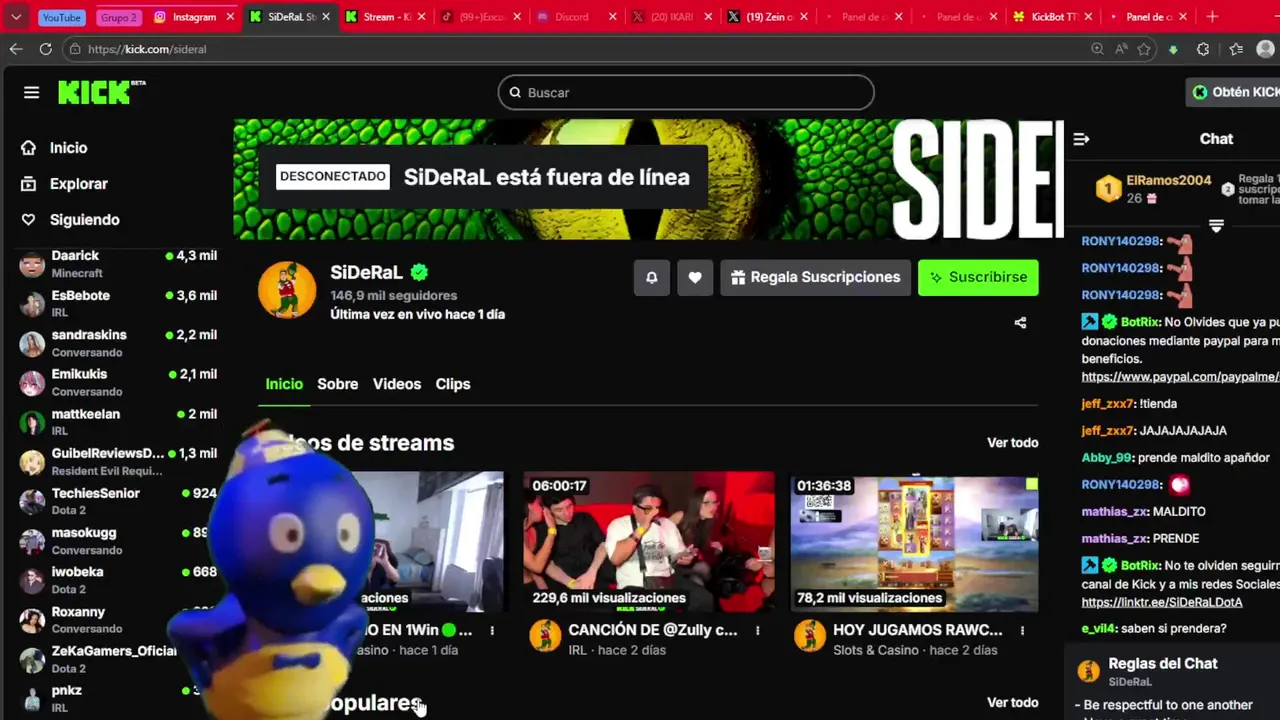Click the CANCIÓN DE @Zully video title
The width and height of the screenshot is (1280, 720).
652,630
